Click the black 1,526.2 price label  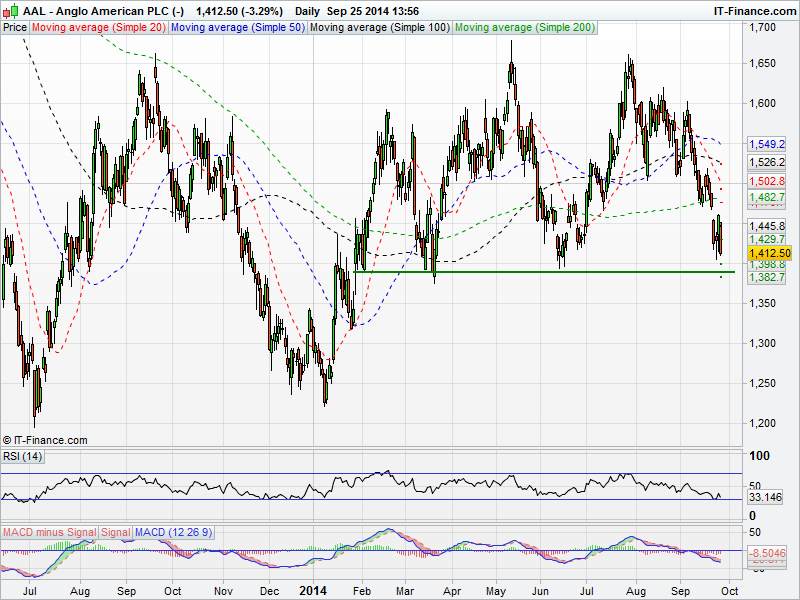tap(767, 162)
